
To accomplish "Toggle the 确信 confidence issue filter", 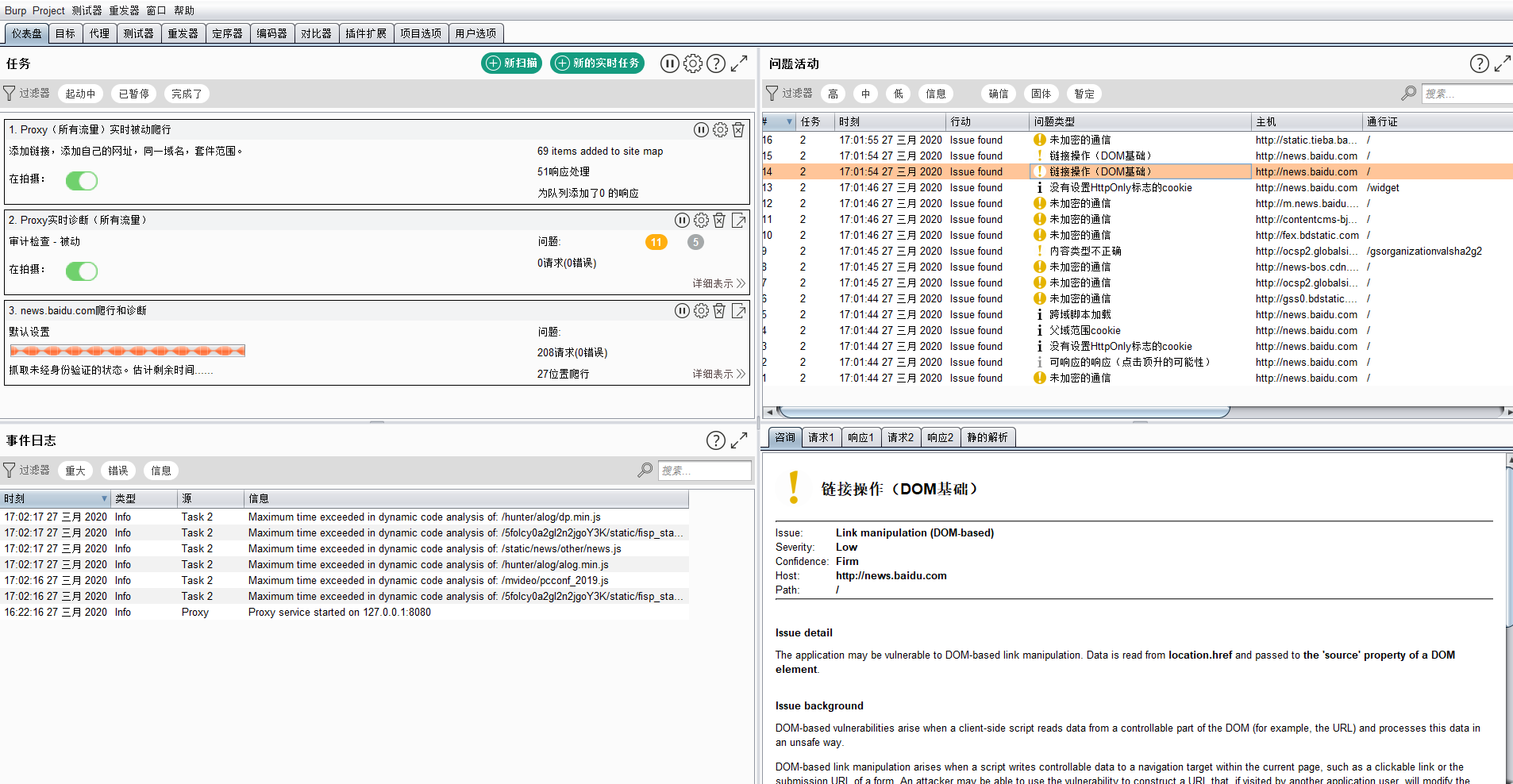I will click(x=999, y=94).
